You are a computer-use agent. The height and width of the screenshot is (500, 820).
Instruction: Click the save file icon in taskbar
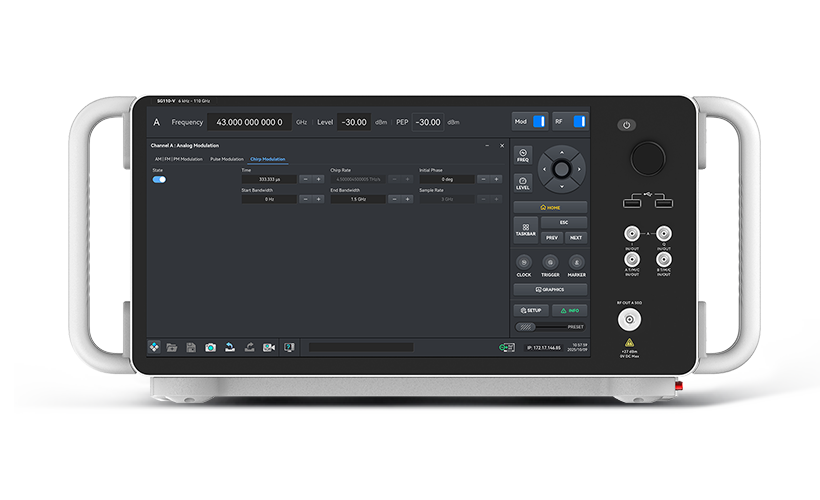click(191, 347)
